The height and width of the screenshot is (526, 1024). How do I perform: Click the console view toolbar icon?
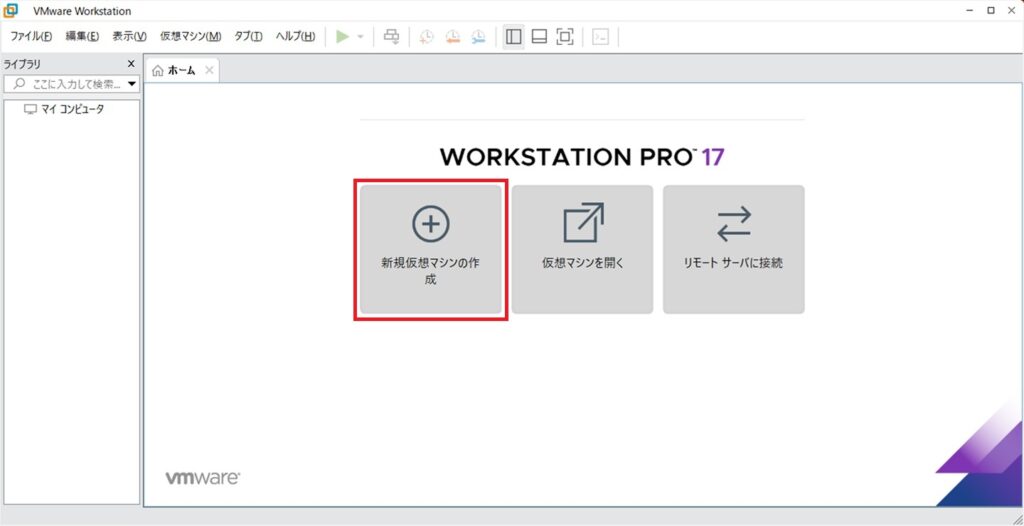(600, 37)
